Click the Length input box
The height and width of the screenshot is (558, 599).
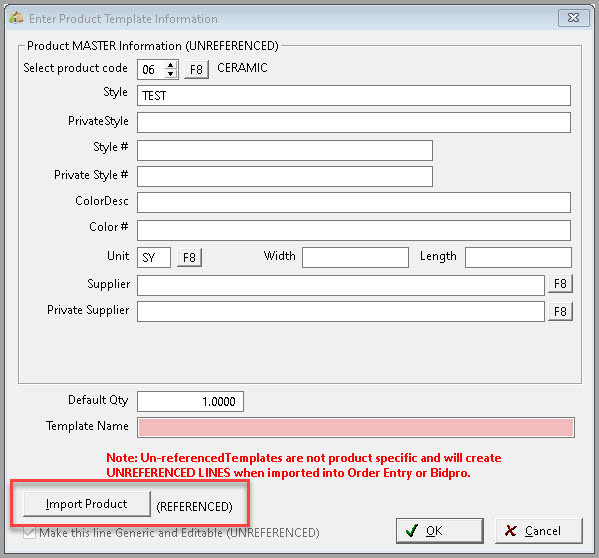(518, 257)
